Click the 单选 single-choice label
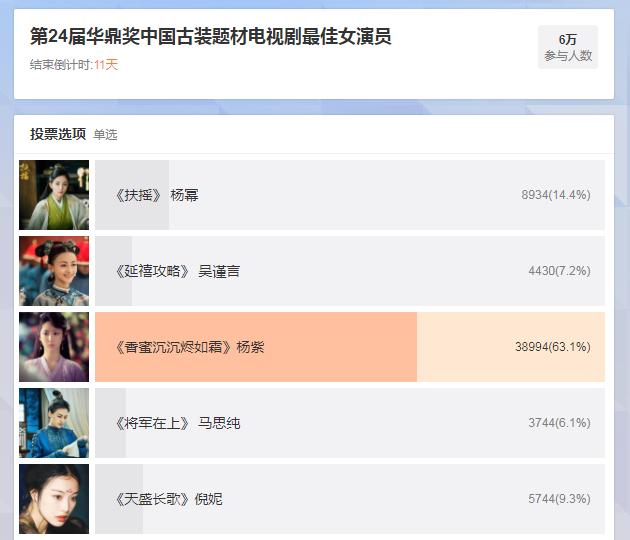 pos(105,135)
